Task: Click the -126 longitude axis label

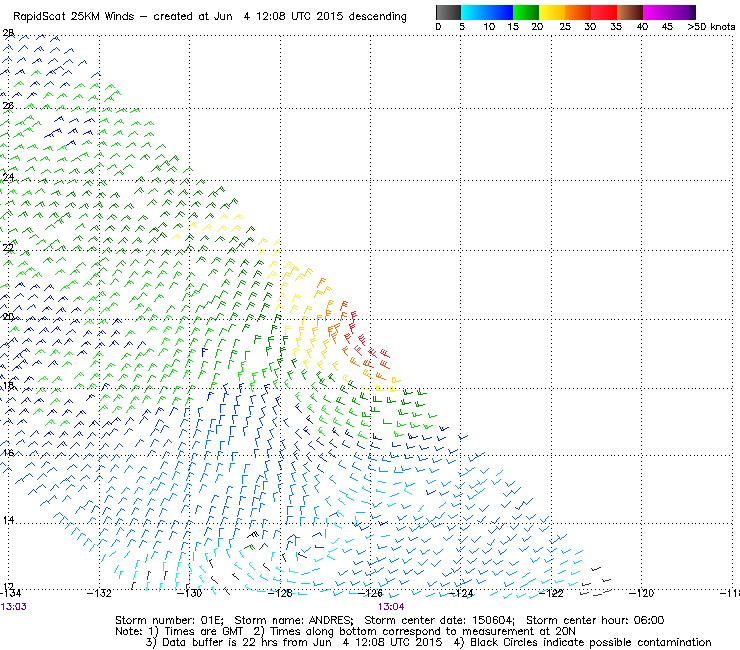Action: point(370,593)
